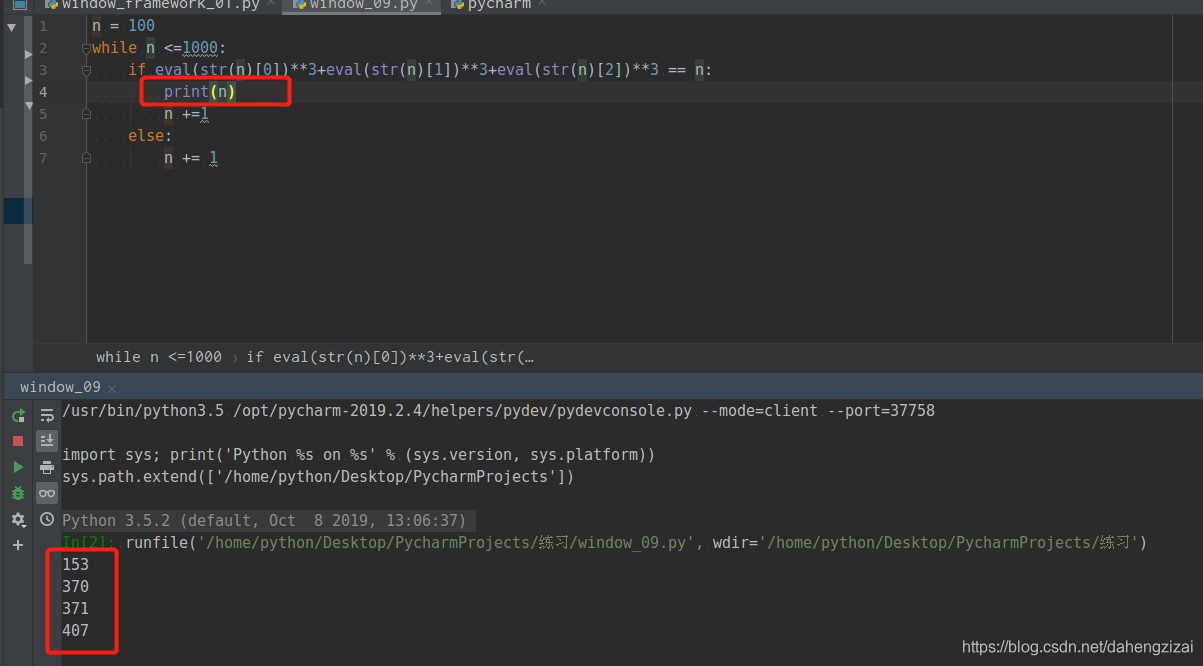Viewport: 1203px width, 666px height.
Task: Click console output value 407
Action: 75,630
